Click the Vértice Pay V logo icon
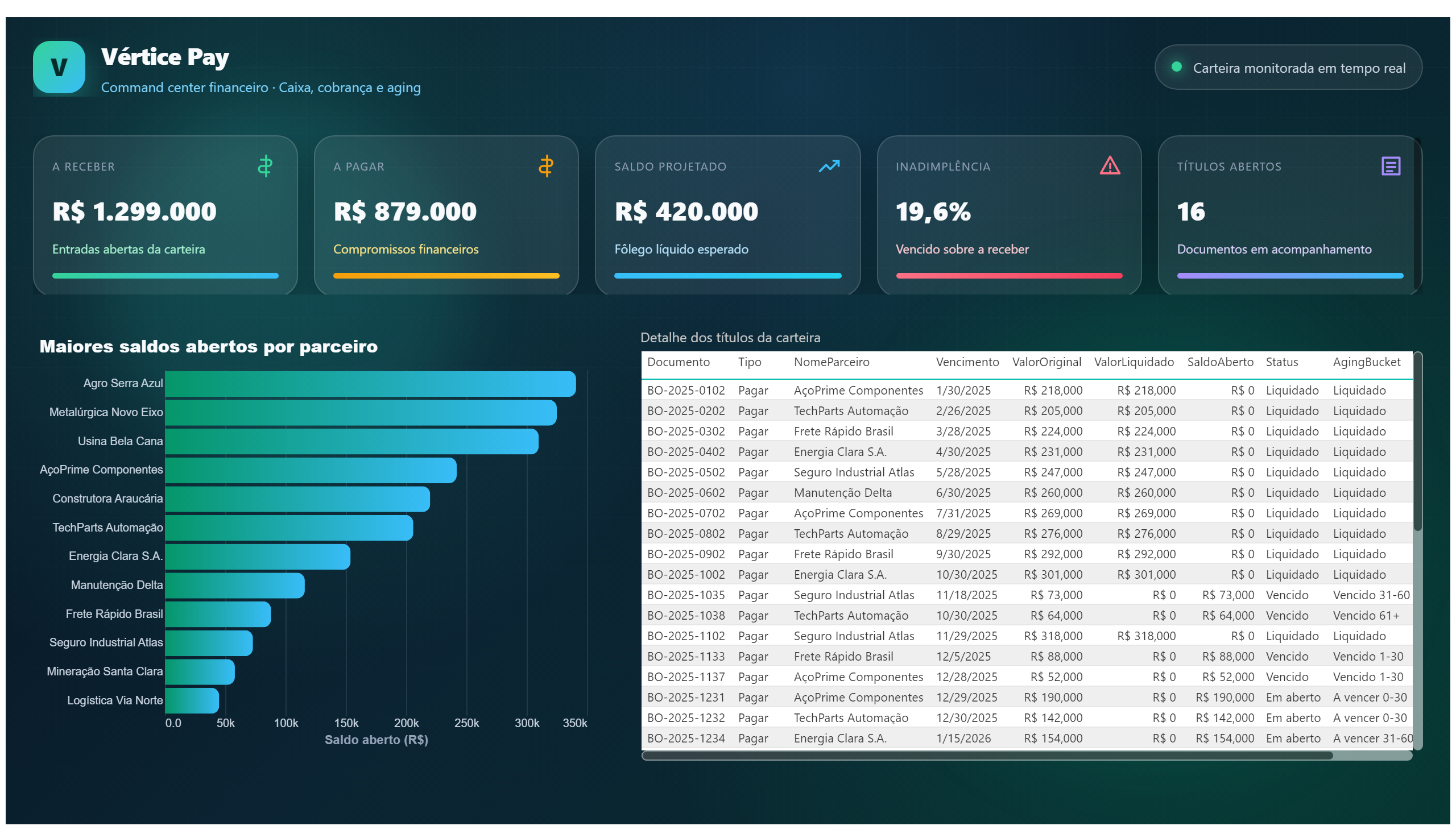 click(59, 67)
